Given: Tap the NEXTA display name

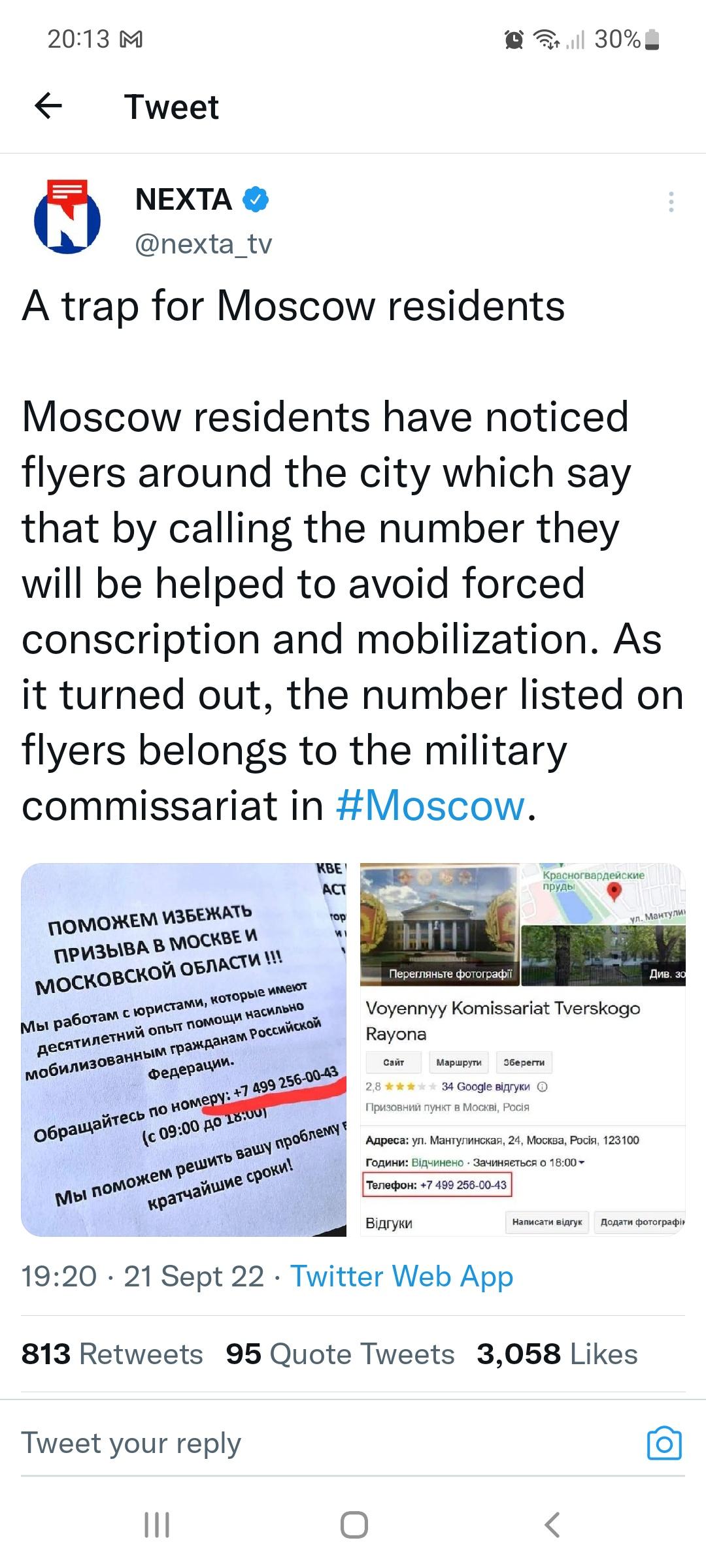Looking at the screenshot, I should (x=183, y=199).
